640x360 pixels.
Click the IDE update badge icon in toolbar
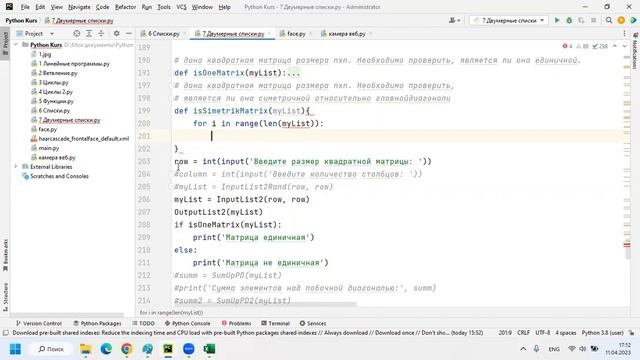pos(621,20)
